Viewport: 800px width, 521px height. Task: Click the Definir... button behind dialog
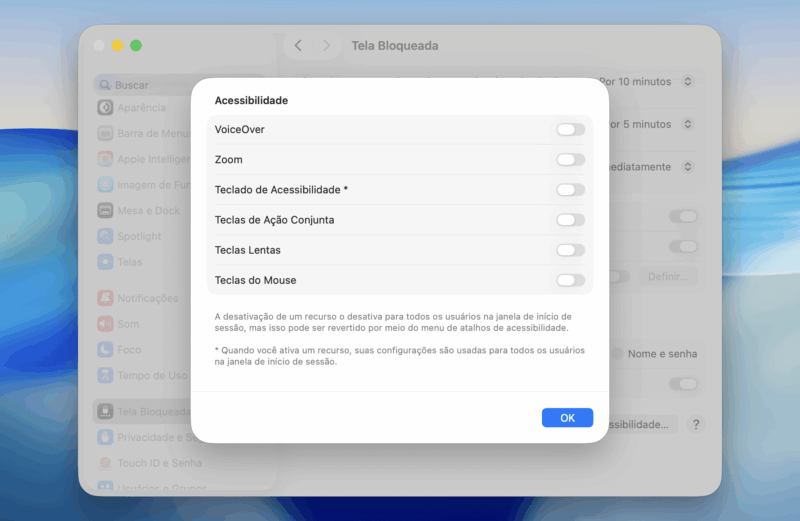(667, 277)
